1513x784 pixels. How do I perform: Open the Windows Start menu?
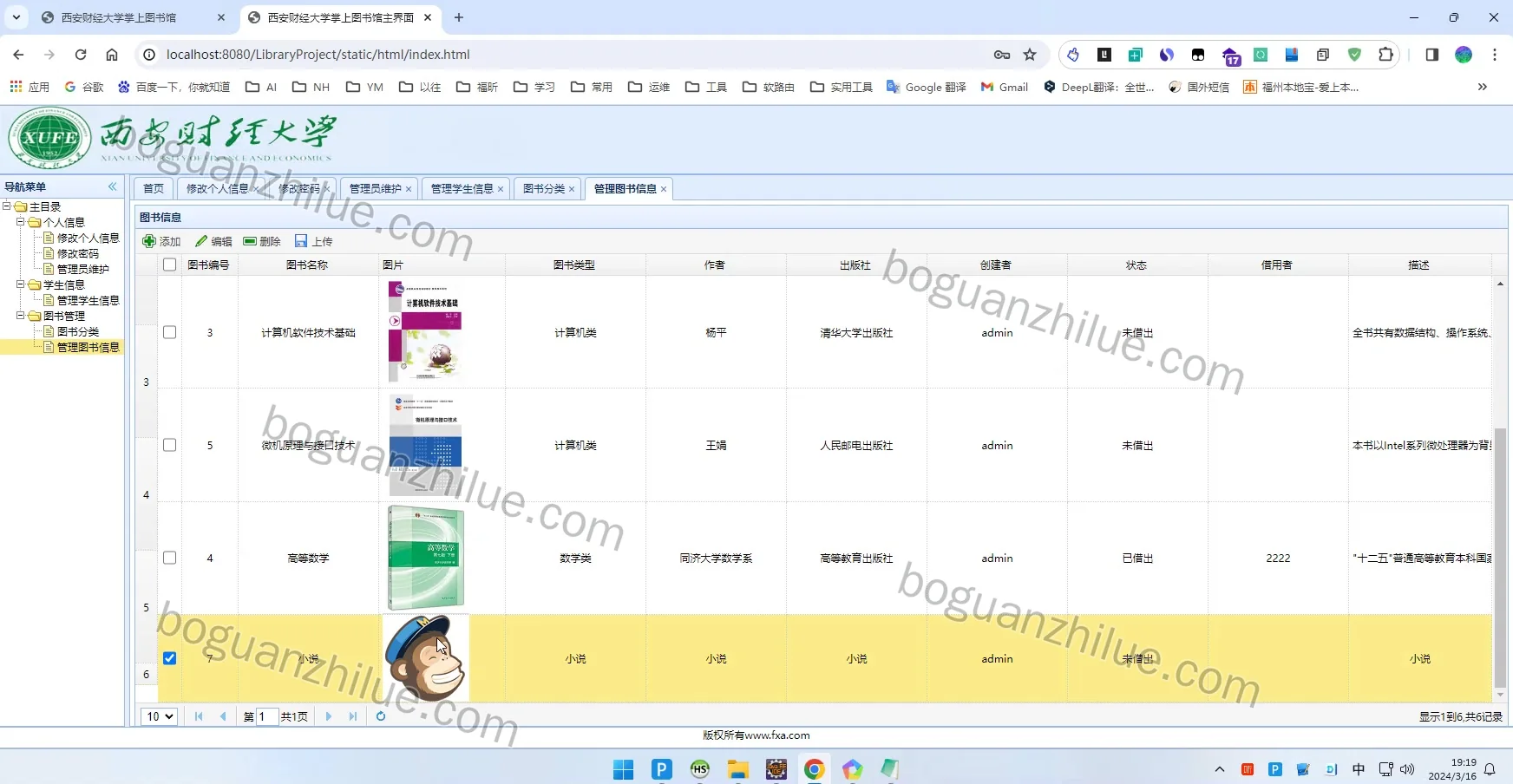[x=623, y=769]
